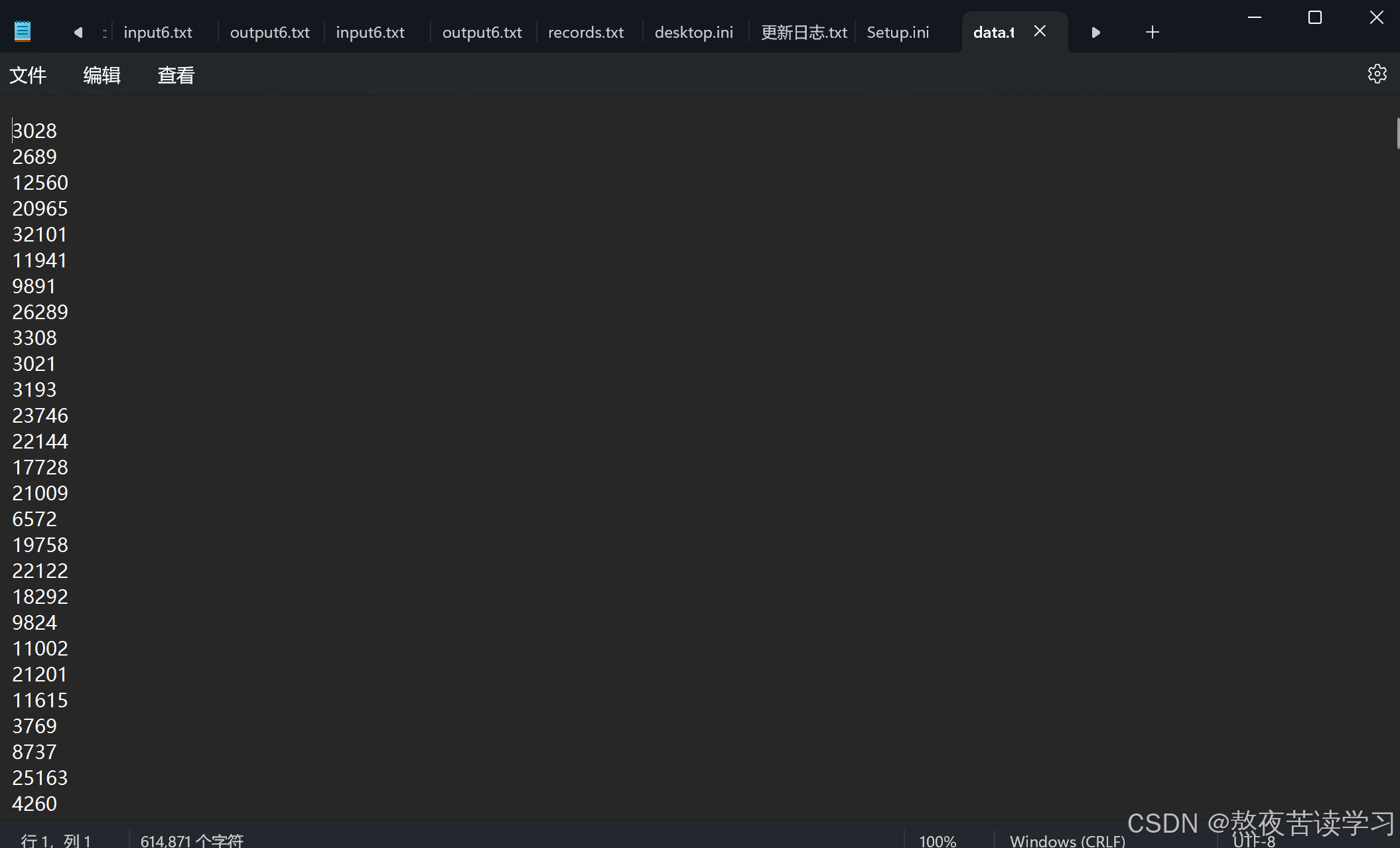1400x848 pixels.
Task: Click the line and column position indicator
Action: pyautogui.click(x=56, y=840)
